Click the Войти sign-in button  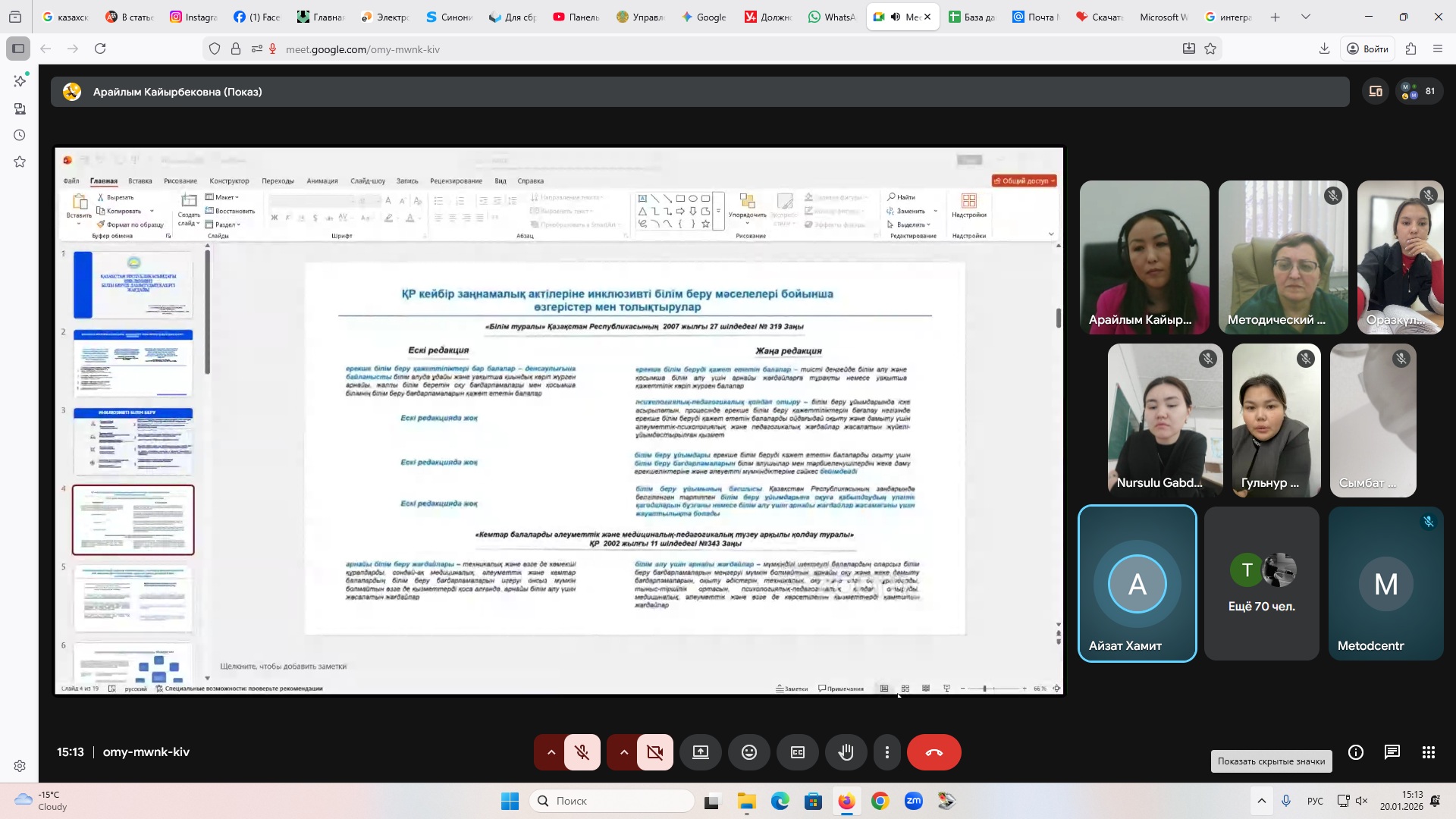point(1367,49)
